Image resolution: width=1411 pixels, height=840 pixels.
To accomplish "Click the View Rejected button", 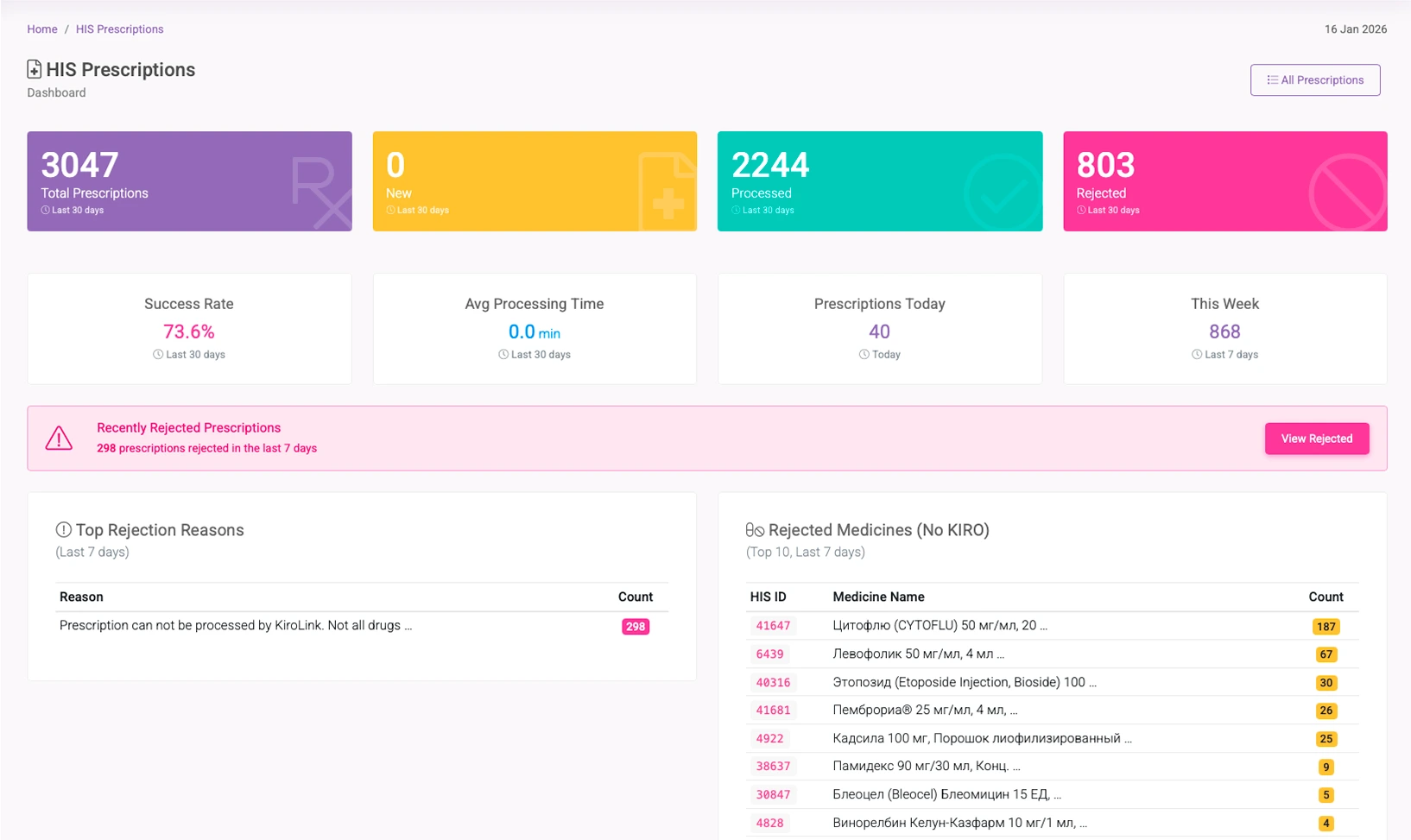I will (1317, 439).
